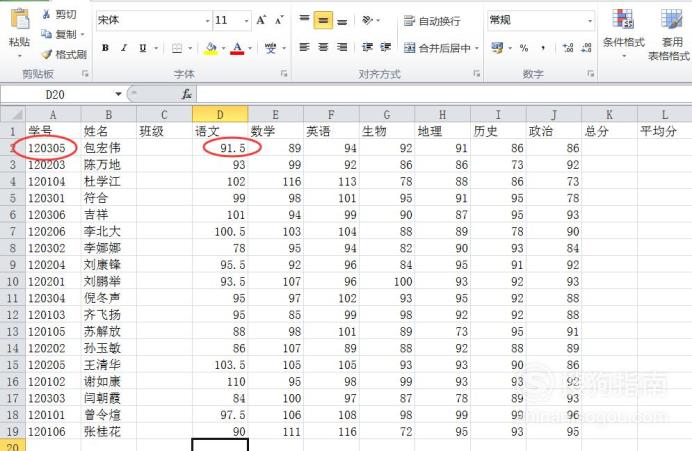Open number group dialog launcher
Screen dimensions: 692x451
(590, 74)
